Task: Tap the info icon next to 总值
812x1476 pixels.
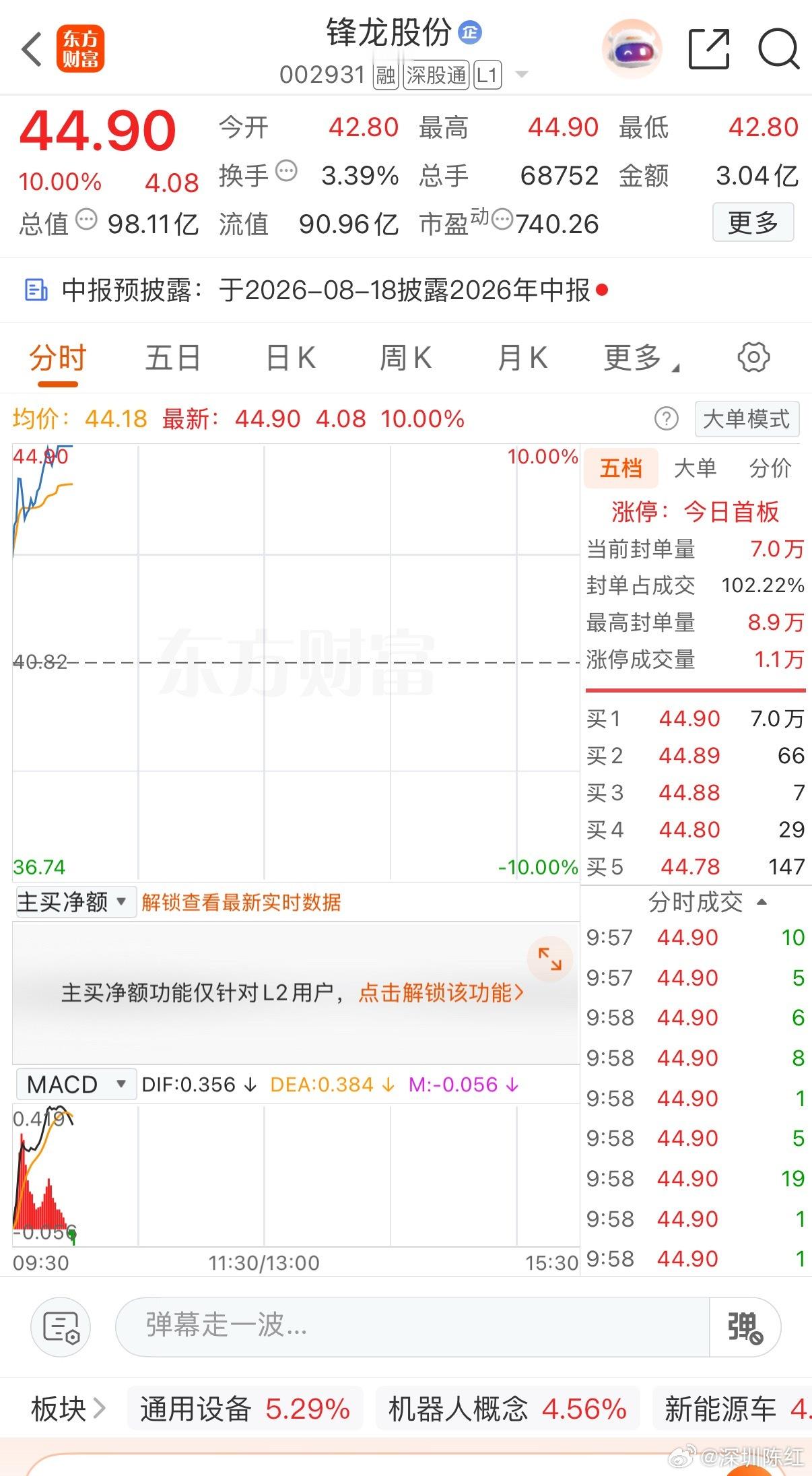Action: coord(86,220)
